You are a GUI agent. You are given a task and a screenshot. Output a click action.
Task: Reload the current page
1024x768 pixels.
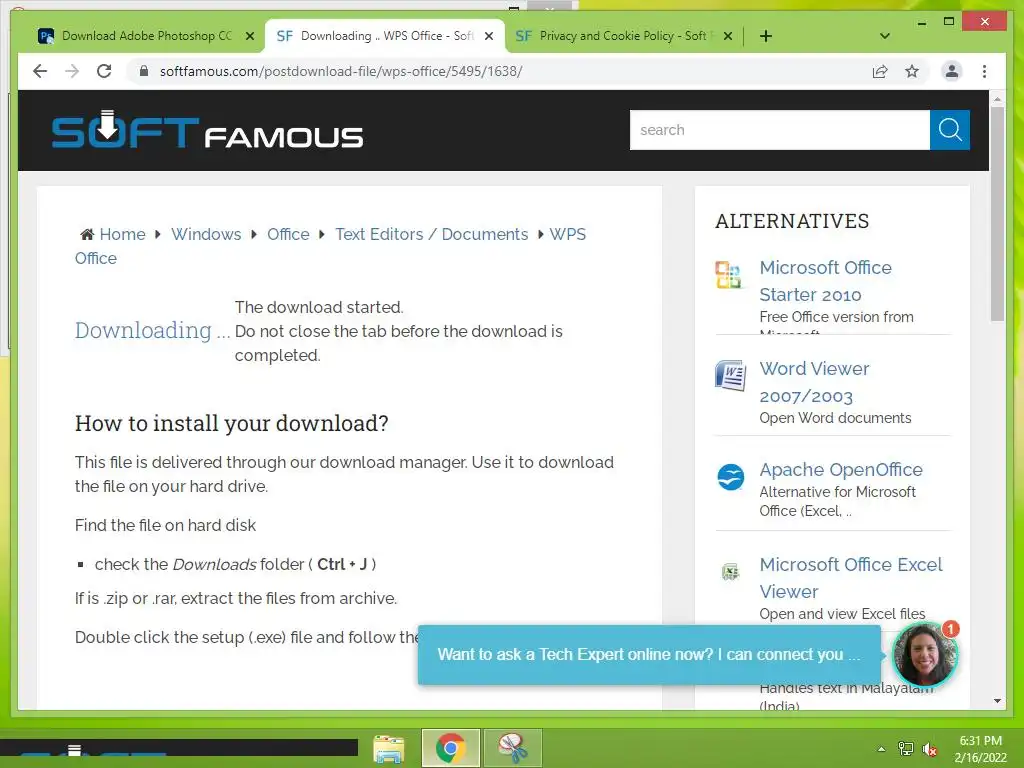pos(104,71)
